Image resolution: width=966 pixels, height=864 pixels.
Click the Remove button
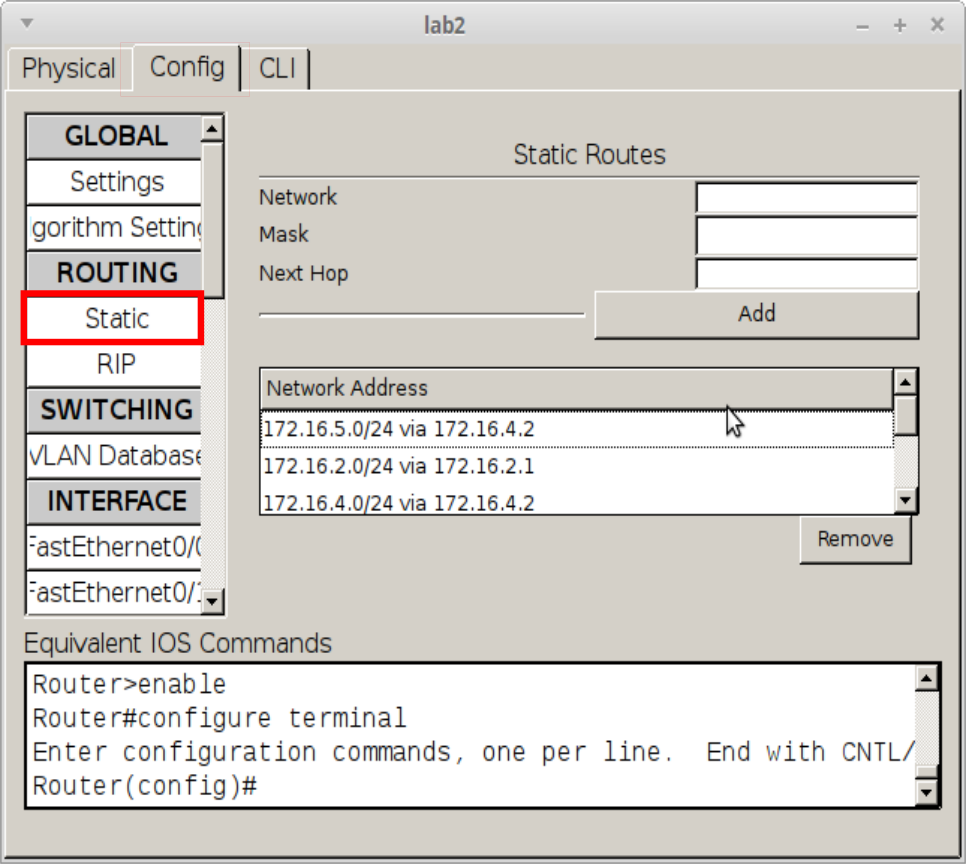click(855, 539)
